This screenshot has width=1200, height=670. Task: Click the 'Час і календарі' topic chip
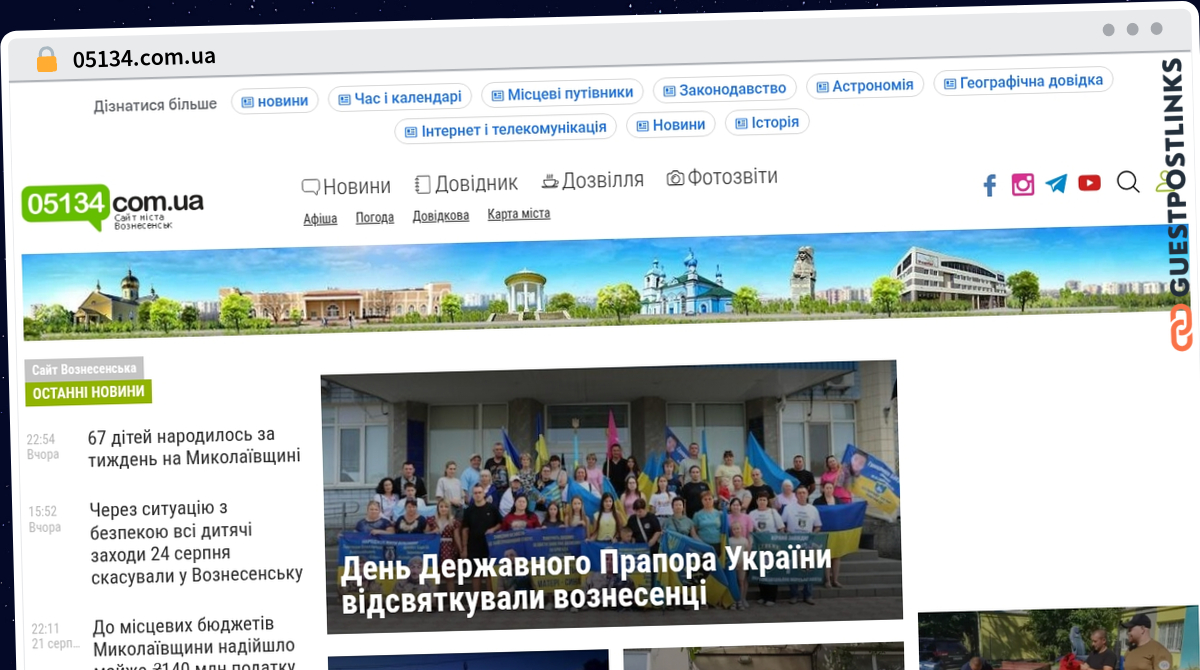point(400,98)
